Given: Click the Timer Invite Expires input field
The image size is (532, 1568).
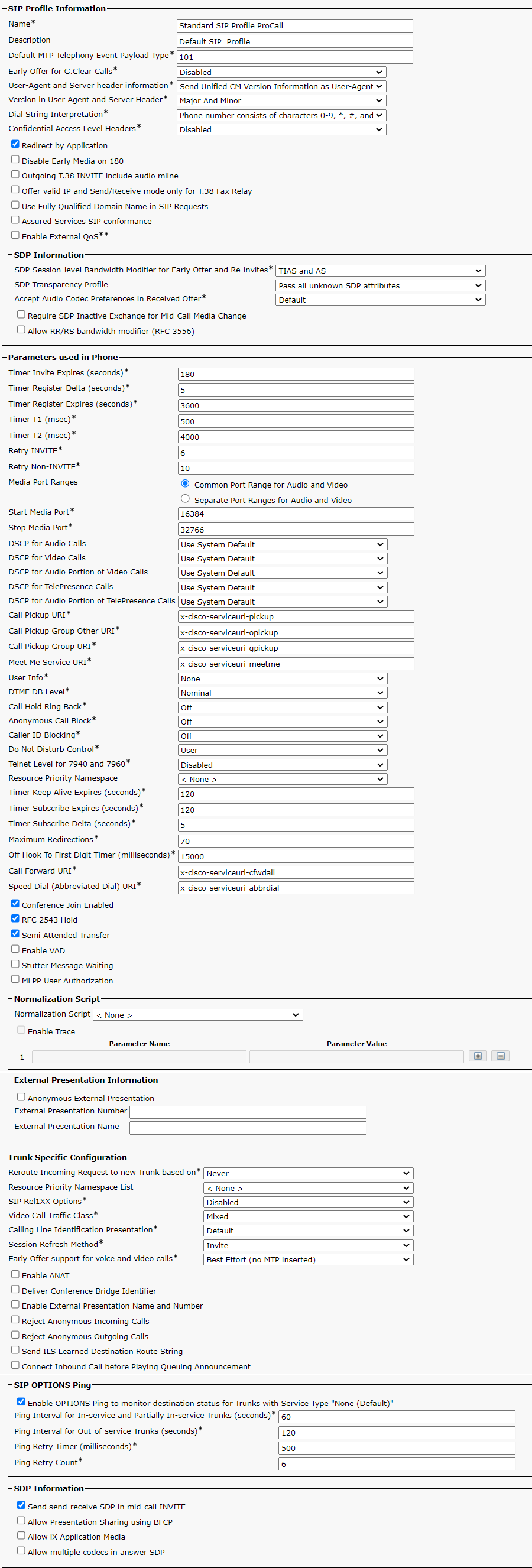Looking at the screenshot, I should [296, 374].
